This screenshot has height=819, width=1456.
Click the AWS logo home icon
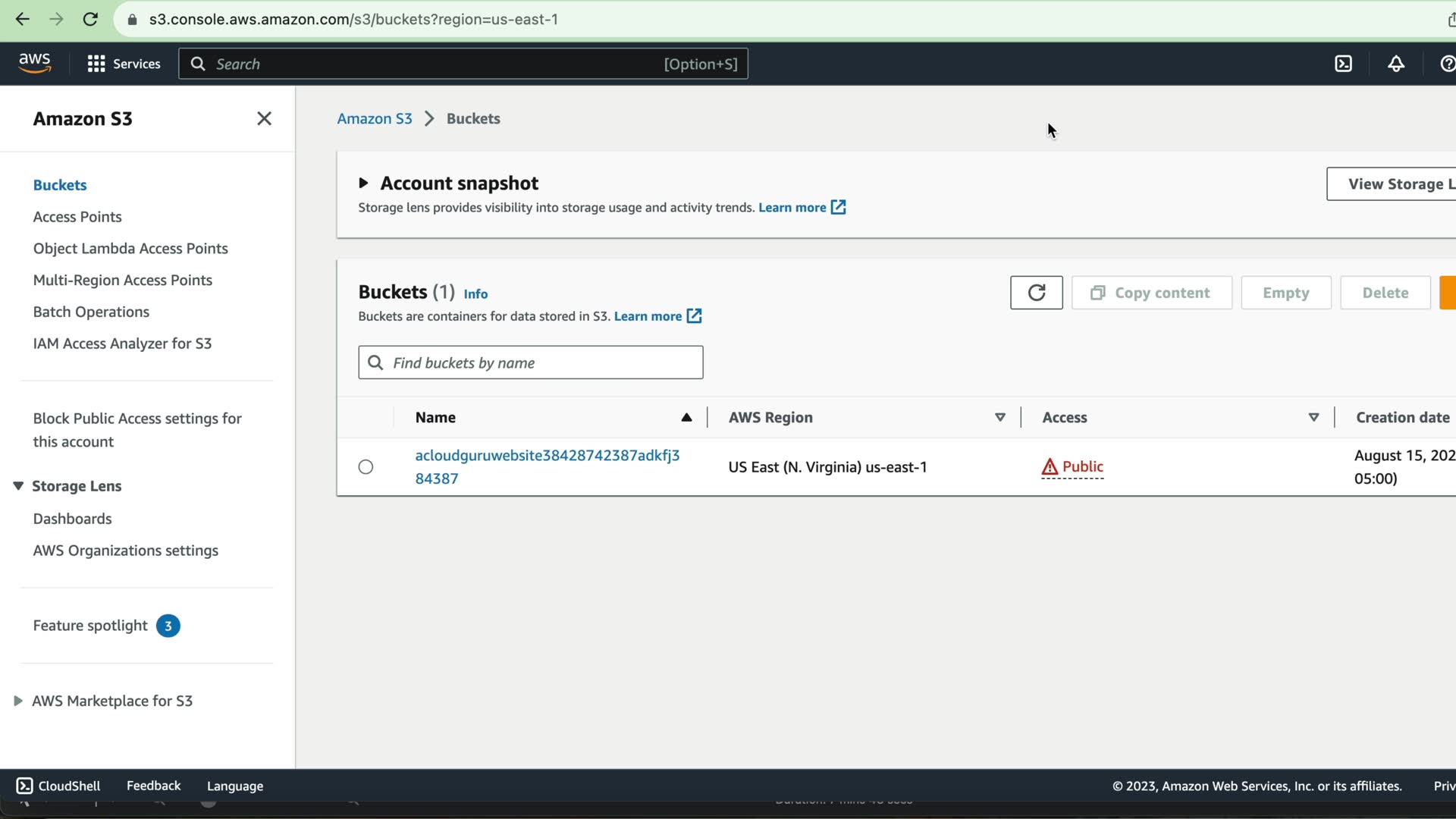point(35,64)
